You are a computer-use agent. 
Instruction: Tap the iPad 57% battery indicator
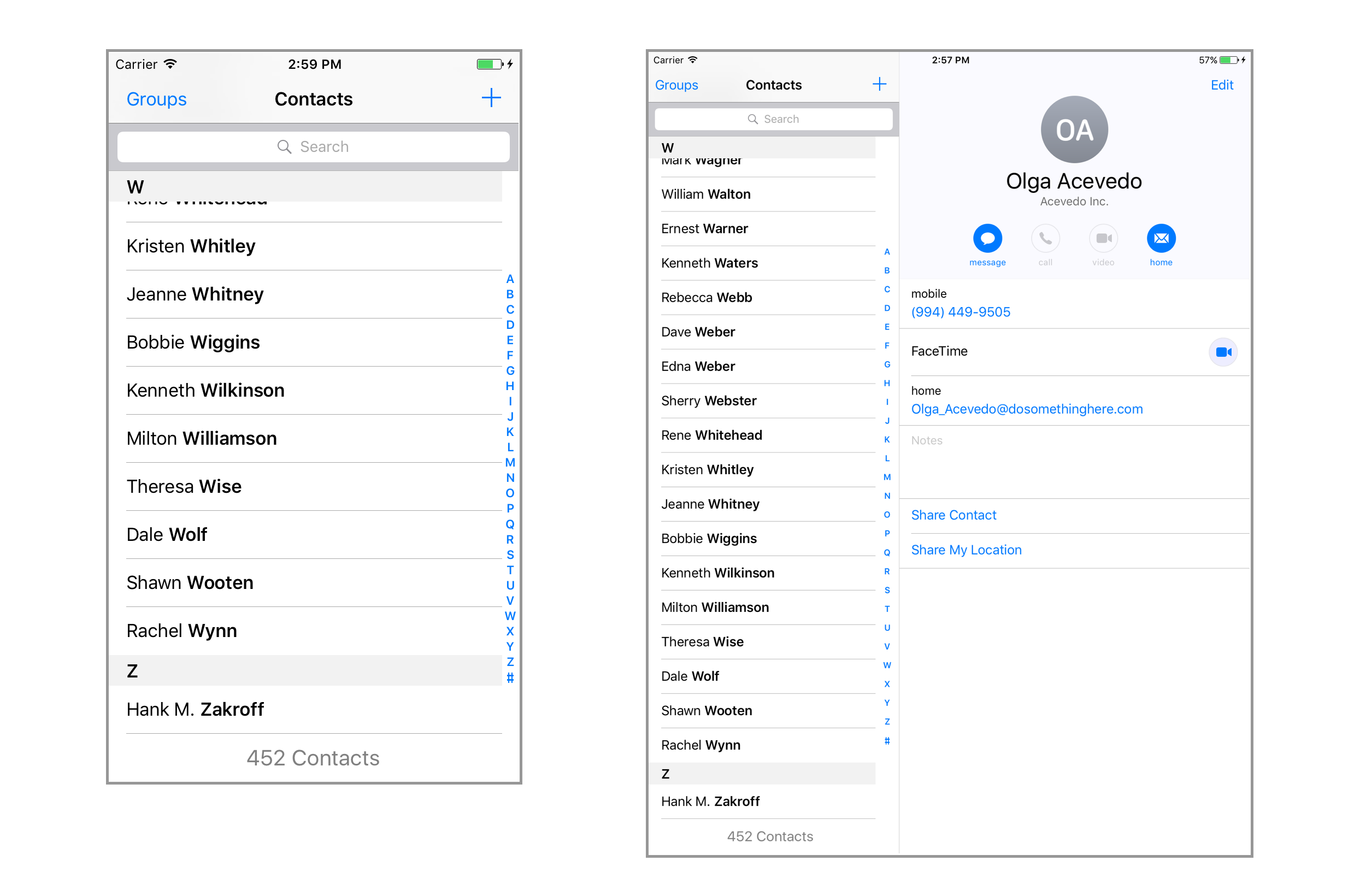tap(1221, 60)
